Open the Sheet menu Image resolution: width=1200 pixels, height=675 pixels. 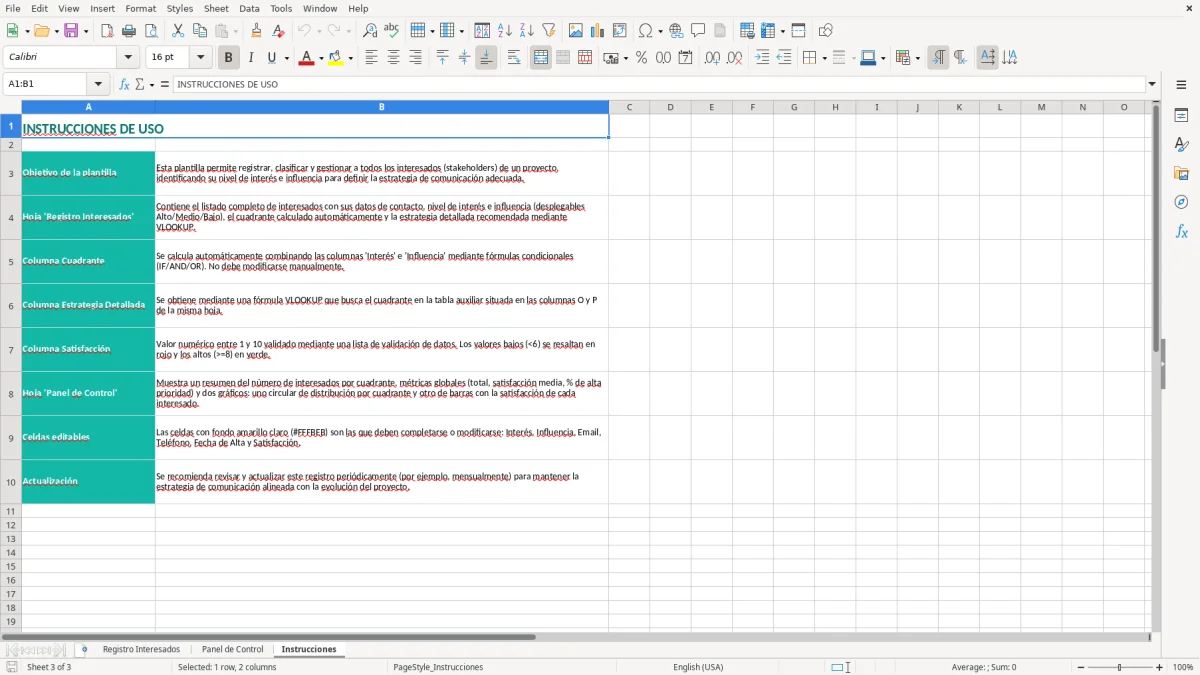point(216,8)
